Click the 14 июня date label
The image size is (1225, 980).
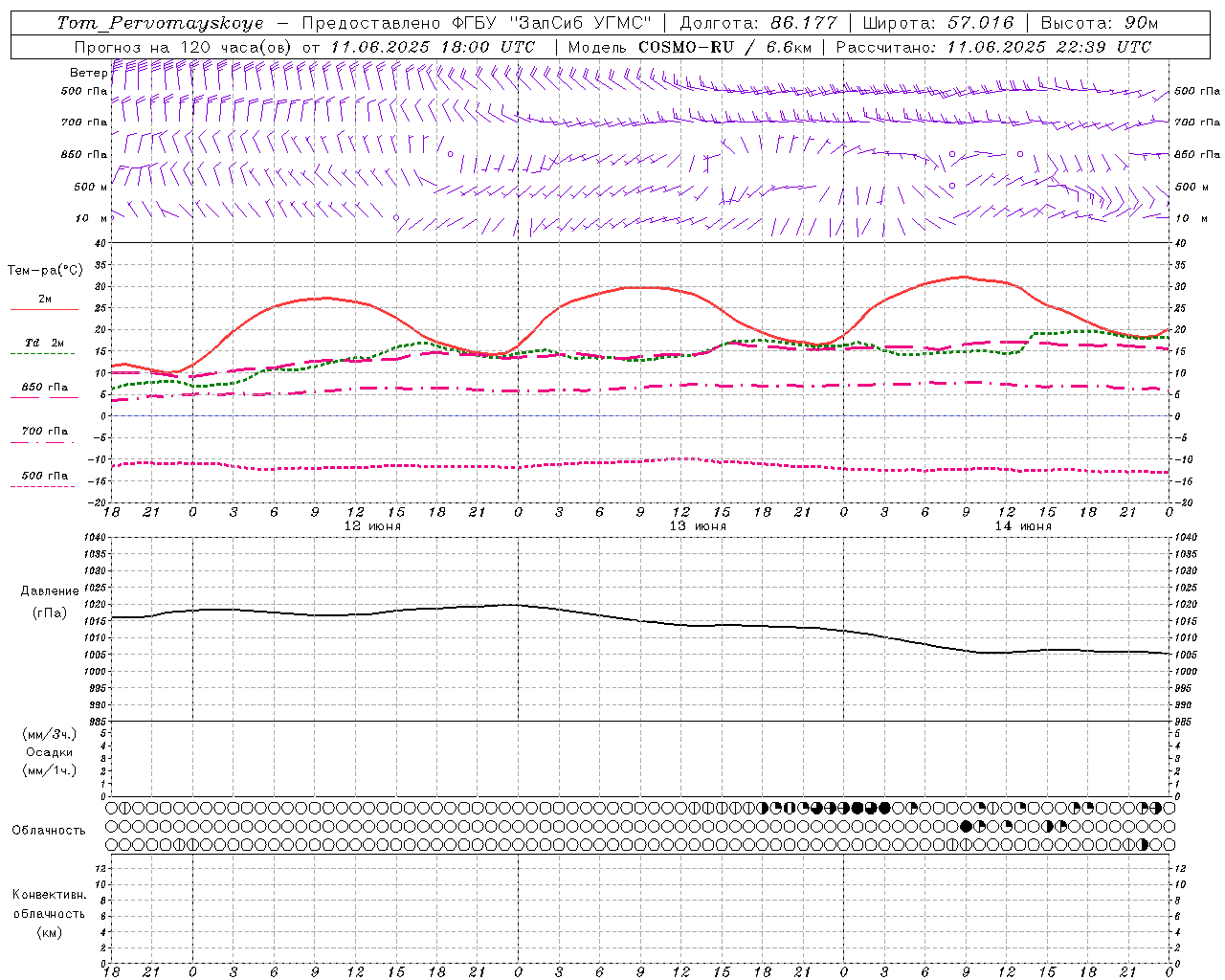[1023, 526]
